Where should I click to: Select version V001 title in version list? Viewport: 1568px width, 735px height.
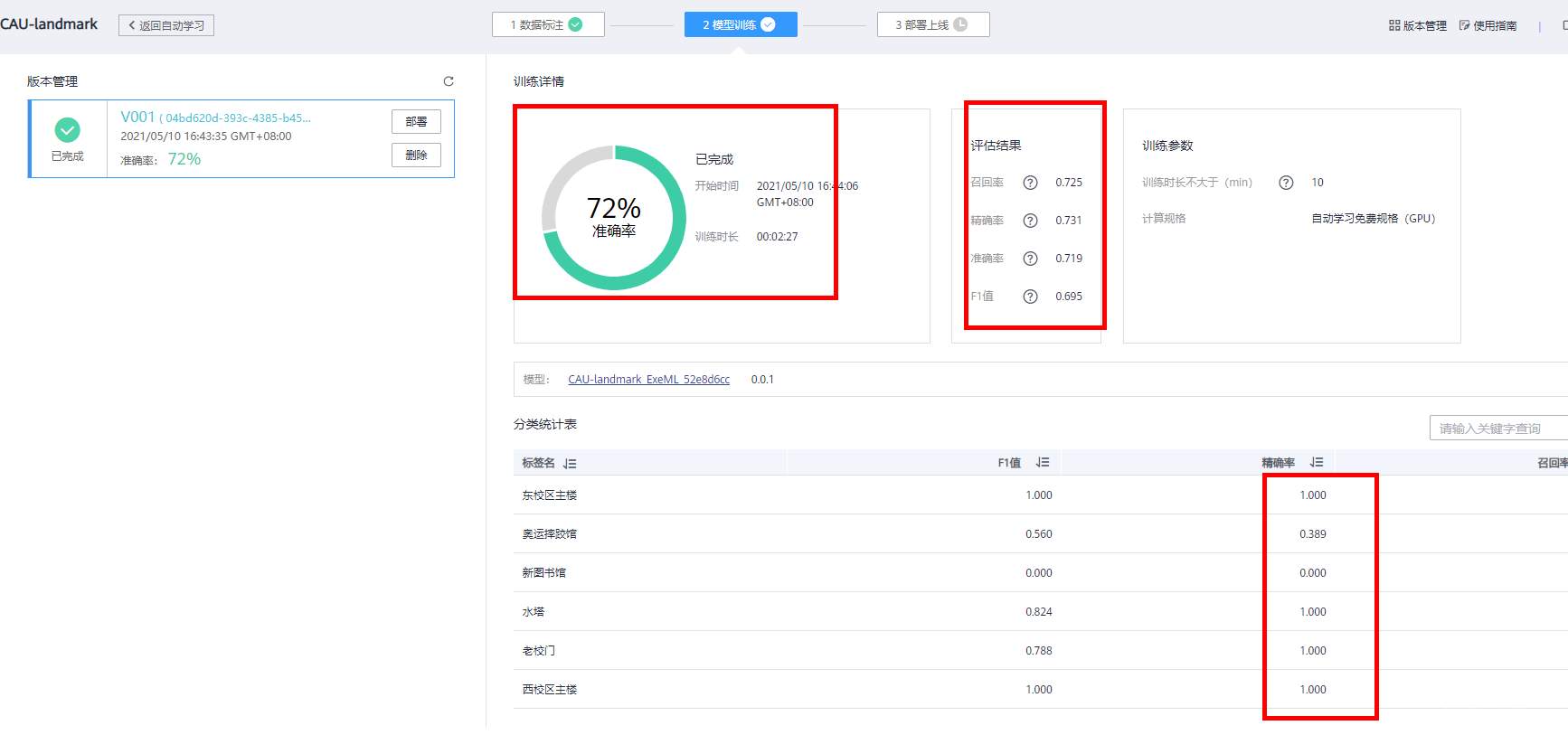click(137, 118)
